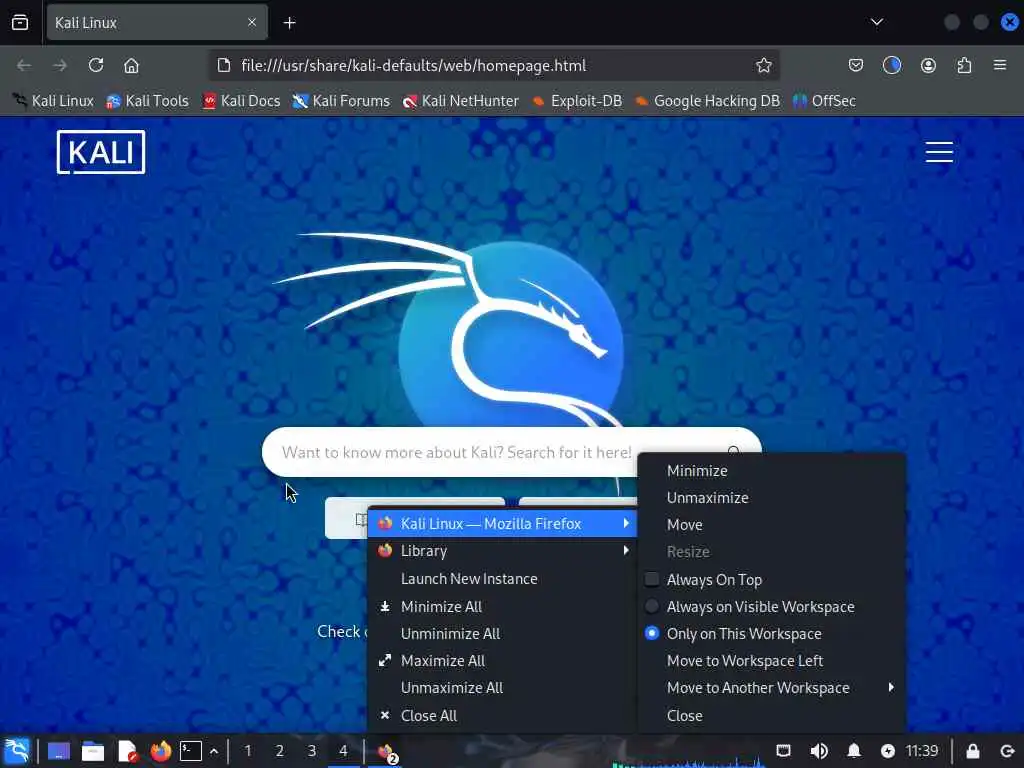Select Unmaximize in the submenu
Image resolution: width=1024 pixels, height=768 pixels.
772,498
